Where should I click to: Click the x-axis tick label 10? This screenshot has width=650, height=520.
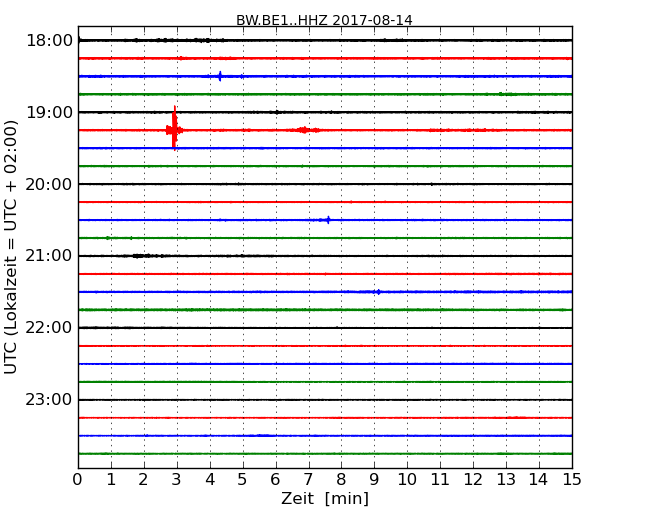click(407, 480)
